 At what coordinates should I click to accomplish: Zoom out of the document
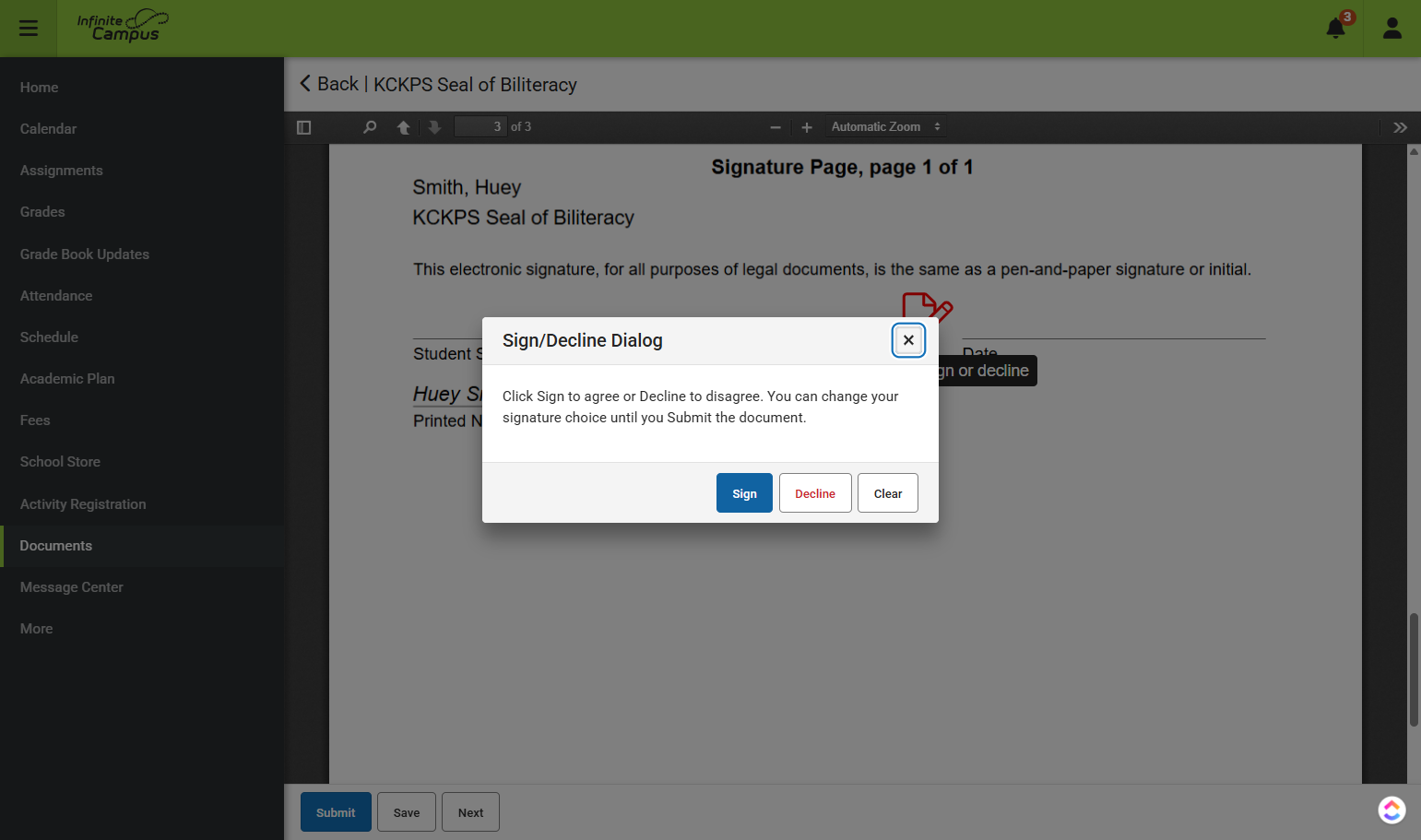pos(776,127)
